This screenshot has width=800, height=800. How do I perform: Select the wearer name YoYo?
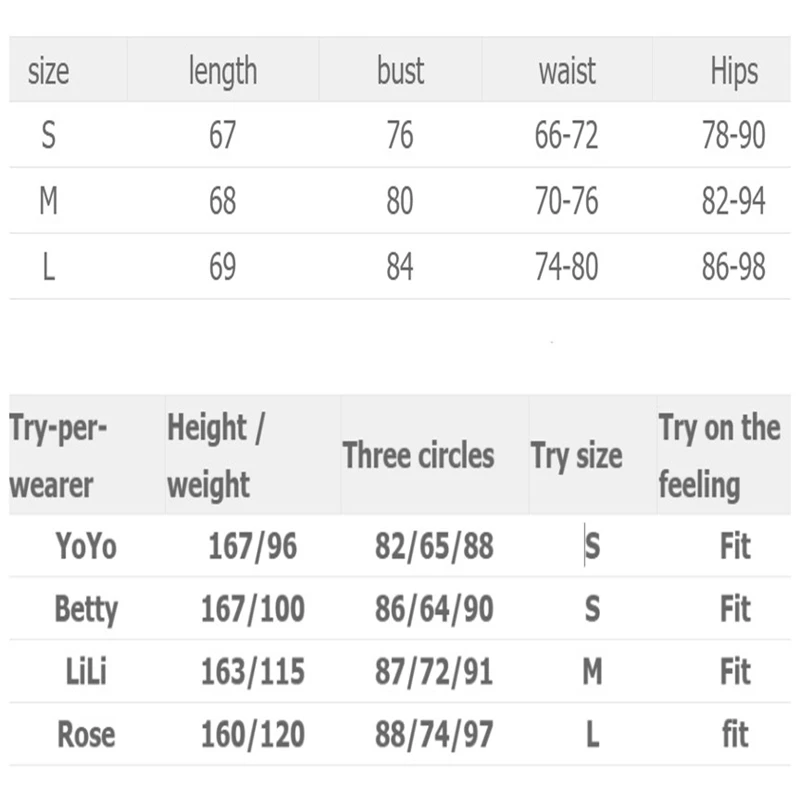coord(86,546)
